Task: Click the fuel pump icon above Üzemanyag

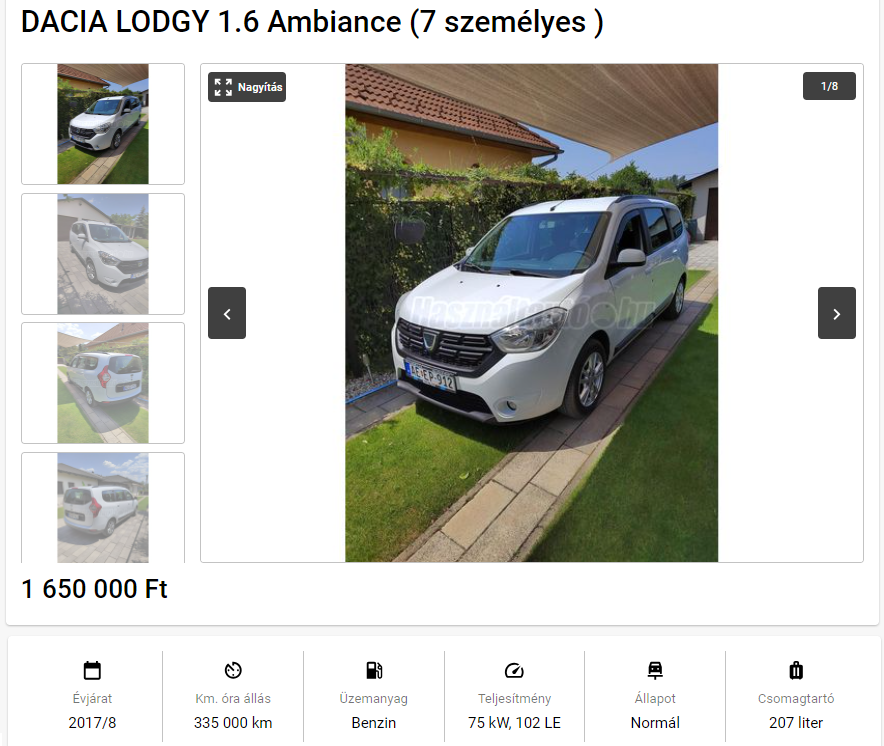Action: (x=374, y=670)
